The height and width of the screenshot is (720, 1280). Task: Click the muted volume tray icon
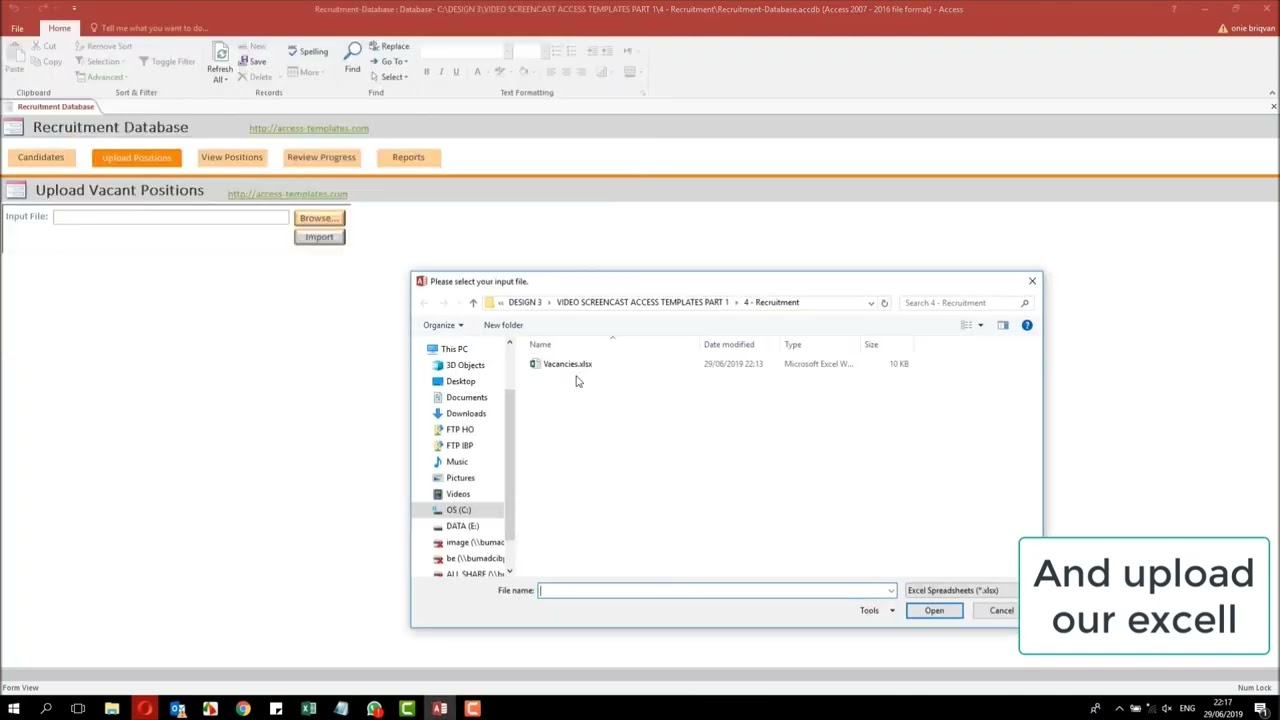click(1166, 709)
